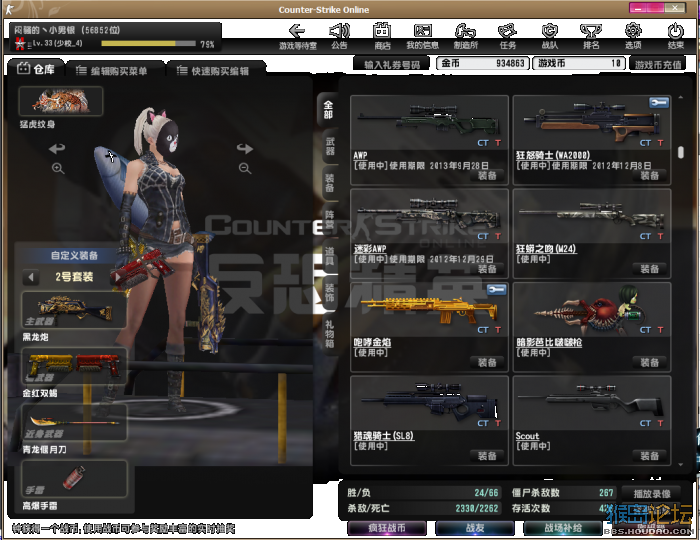The height and width of the screenshot is (540, 700).
Task: Equip the 狂蟒之吻 (M24)
Action: [650, 269]
